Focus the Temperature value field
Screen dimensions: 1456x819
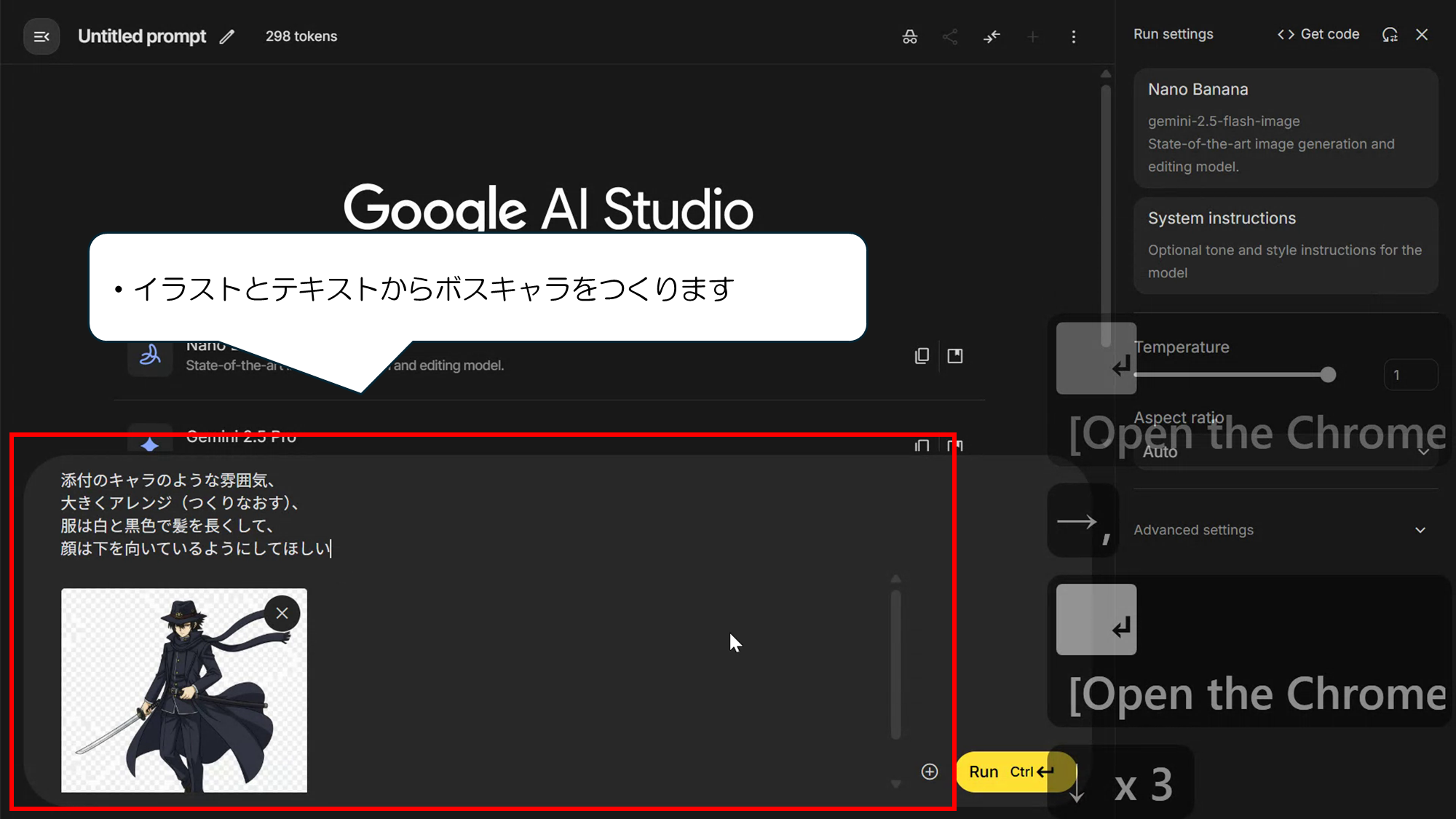[1410, 375]
